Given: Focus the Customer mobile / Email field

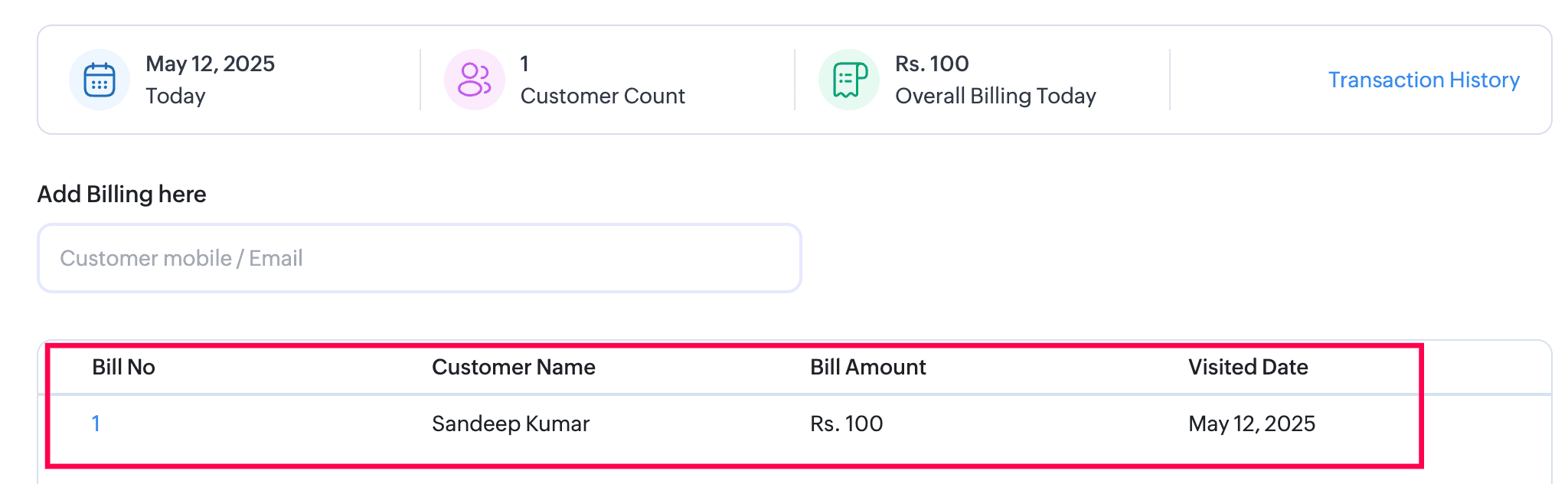Looking at the screenshot, I should coord(419,258).
